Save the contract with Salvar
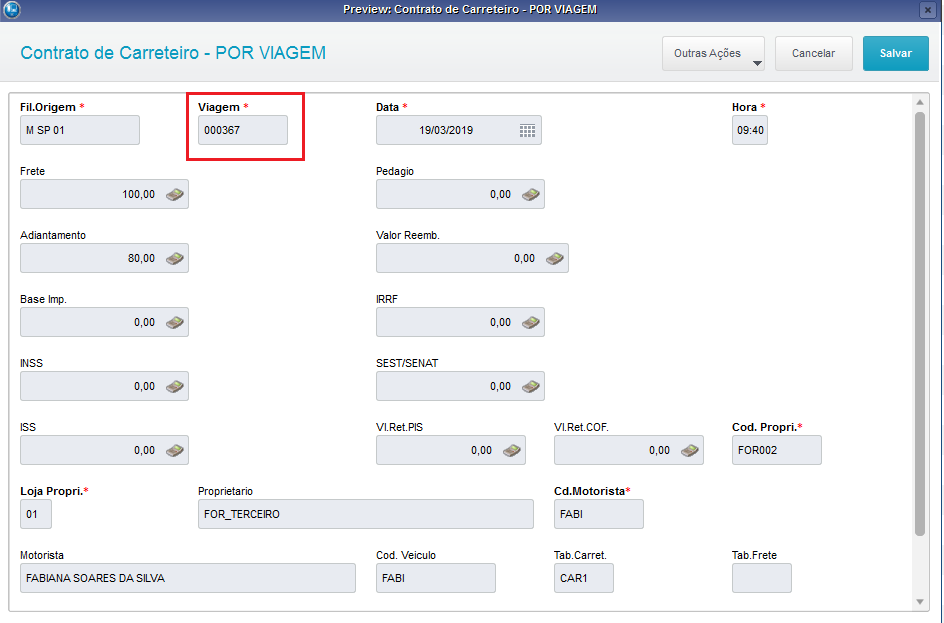Viewport: 944px width, 623px height. (x=896, y=54)
